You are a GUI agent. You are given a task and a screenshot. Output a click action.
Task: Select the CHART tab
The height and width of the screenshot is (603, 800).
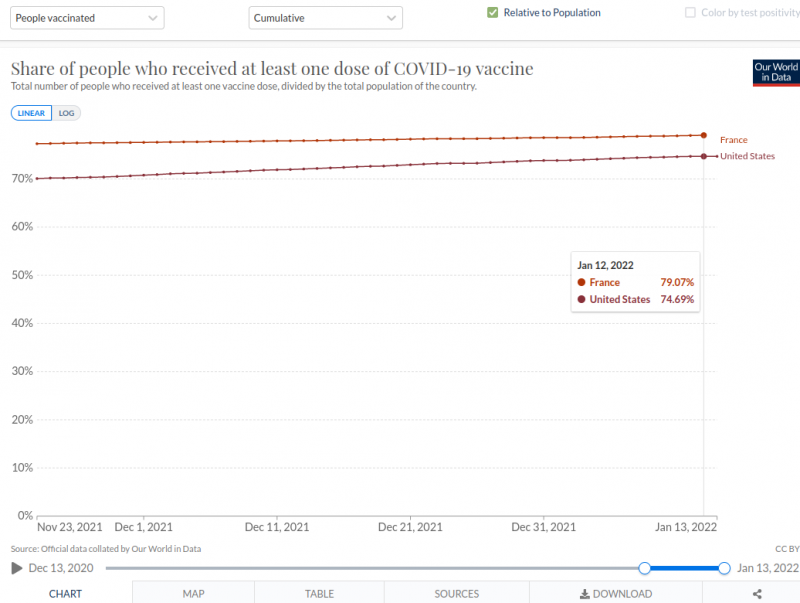coord(66,594)
